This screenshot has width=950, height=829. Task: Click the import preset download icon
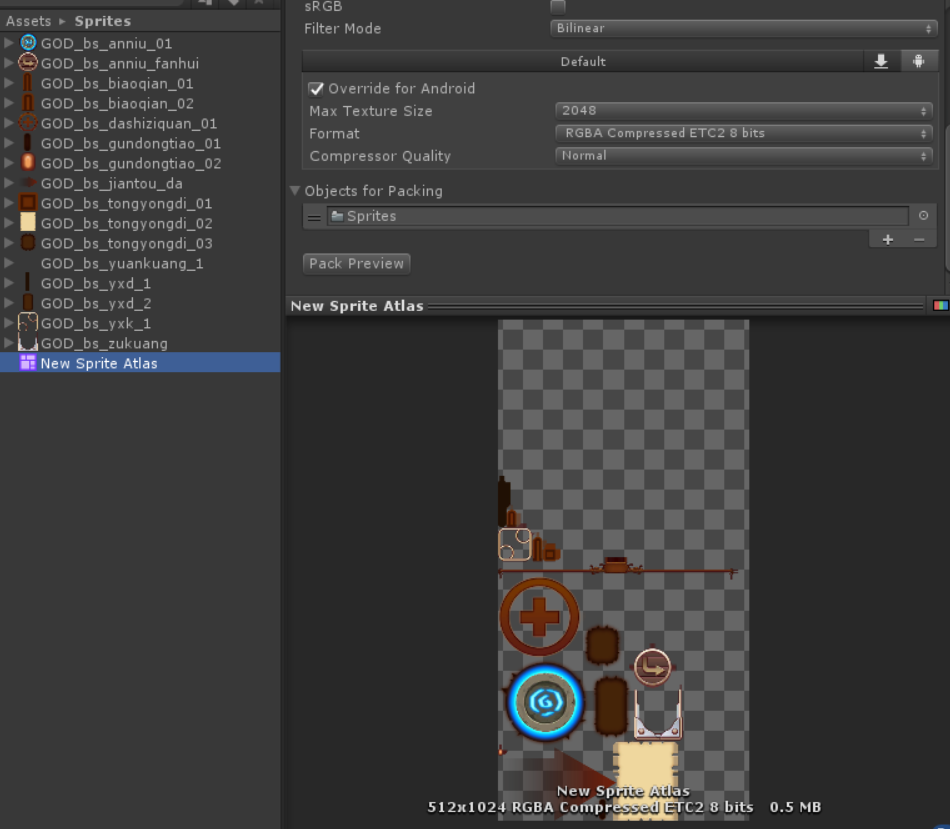click(x=880, y=61)
